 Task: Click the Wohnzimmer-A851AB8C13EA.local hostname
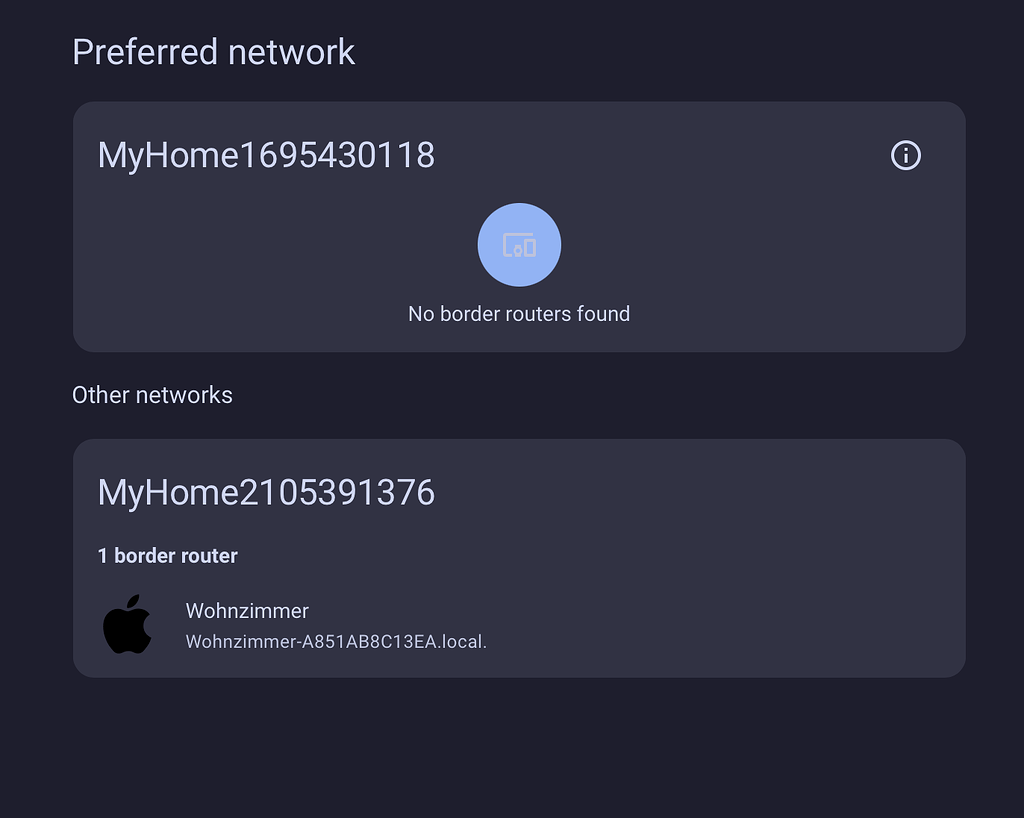tap(337, 641)
